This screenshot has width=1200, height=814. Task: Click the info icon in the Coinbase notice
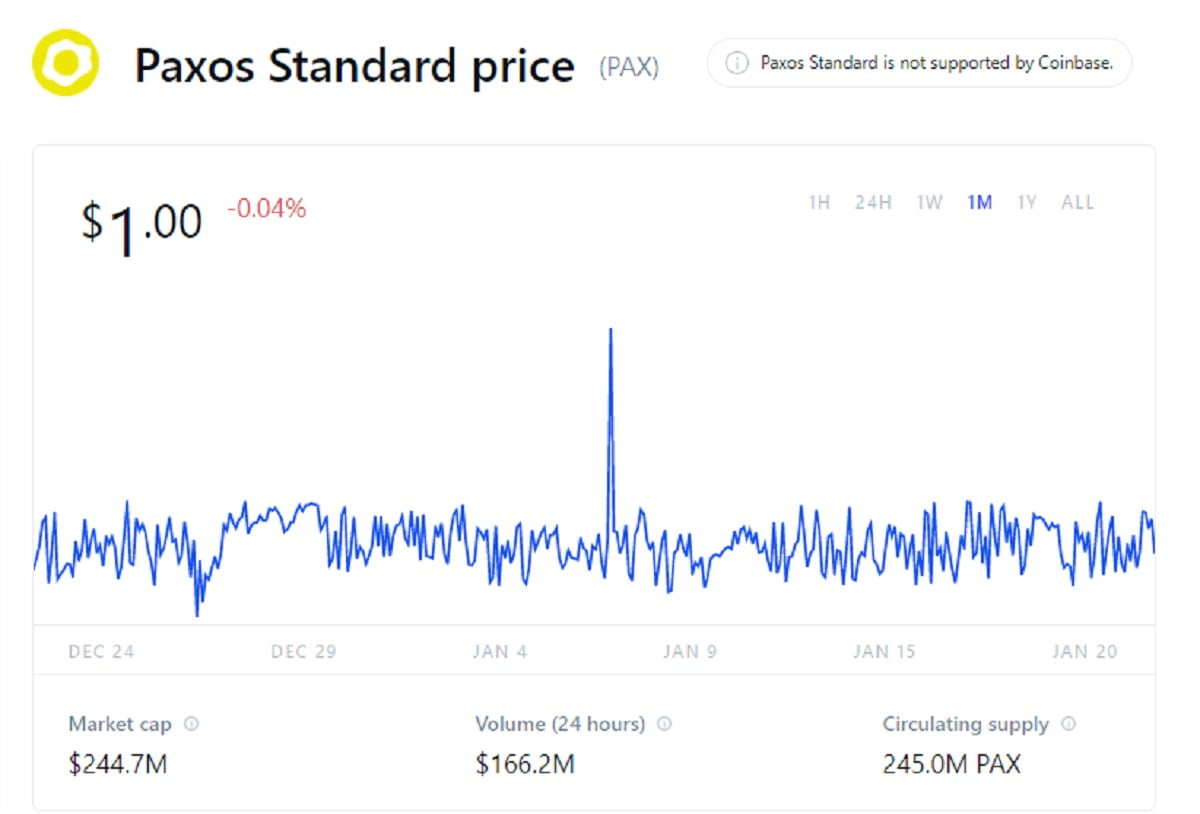737,63
